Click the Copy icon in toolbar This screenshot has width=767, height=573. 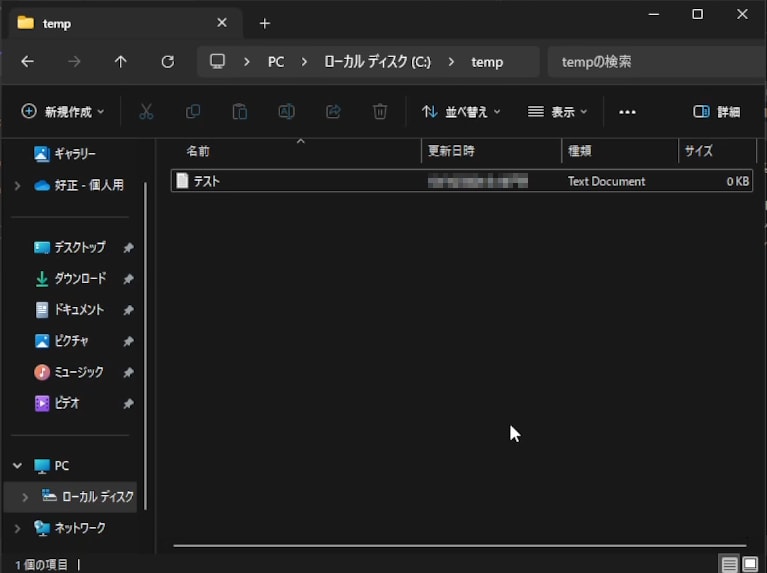193,112
